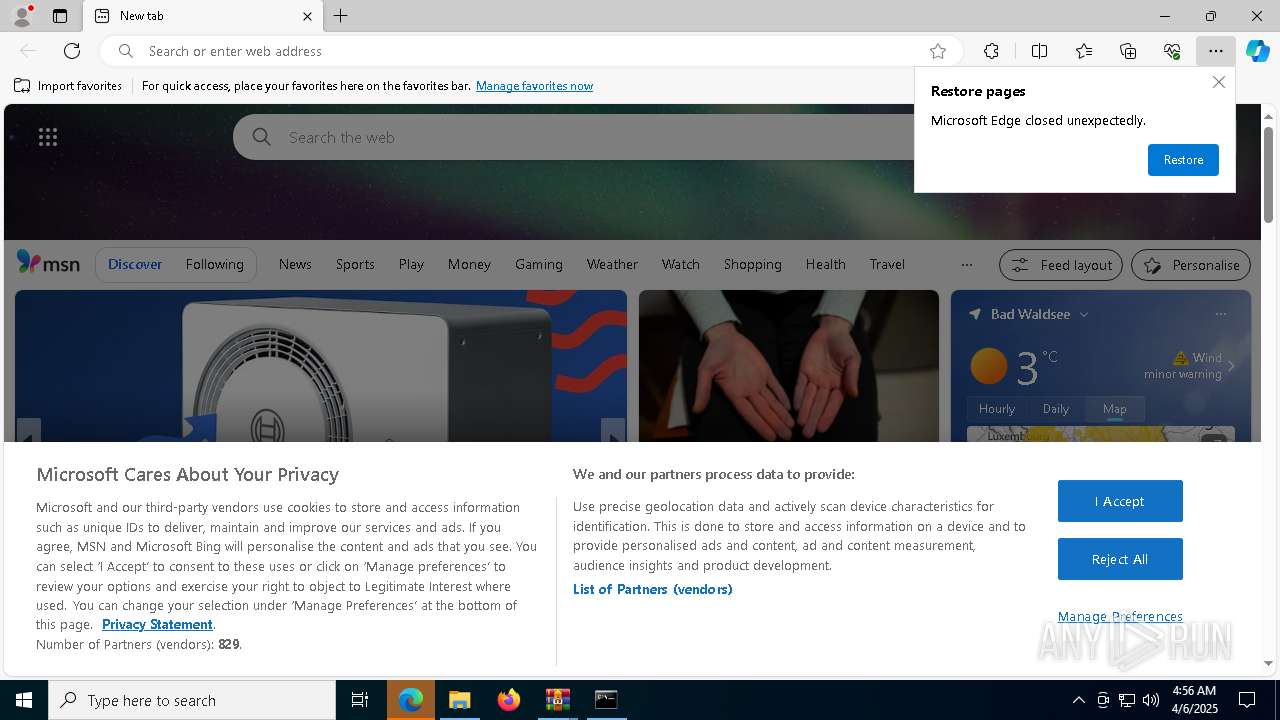The height and width of the screenshot is (720, 1280).
Task: Click the MSN logo
Action: click(48, 263)
